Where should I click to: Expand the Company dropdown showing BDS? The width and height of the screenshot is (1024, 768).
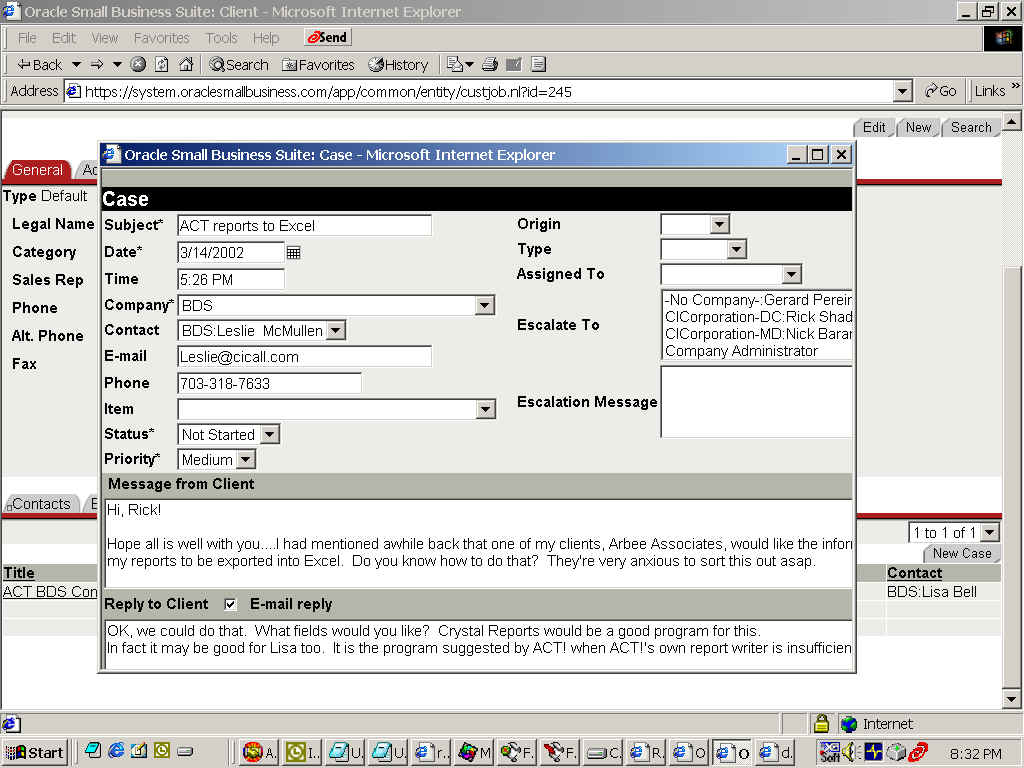coord(485,305)
